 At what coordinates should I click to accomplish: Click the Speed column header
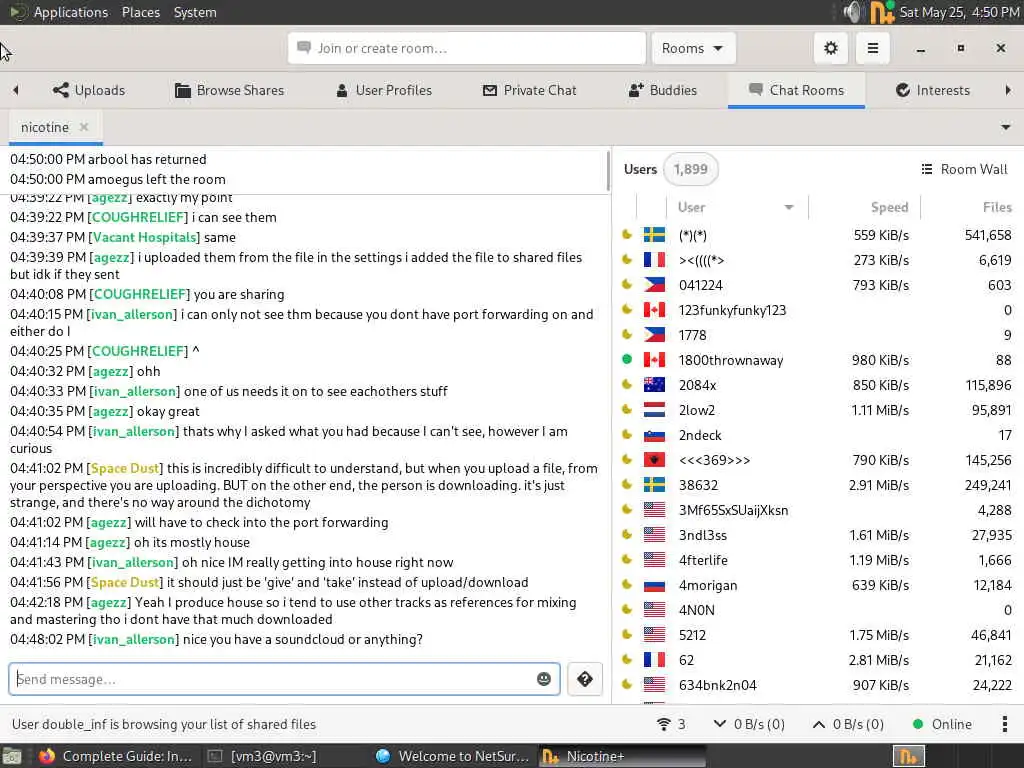(889, 208)
